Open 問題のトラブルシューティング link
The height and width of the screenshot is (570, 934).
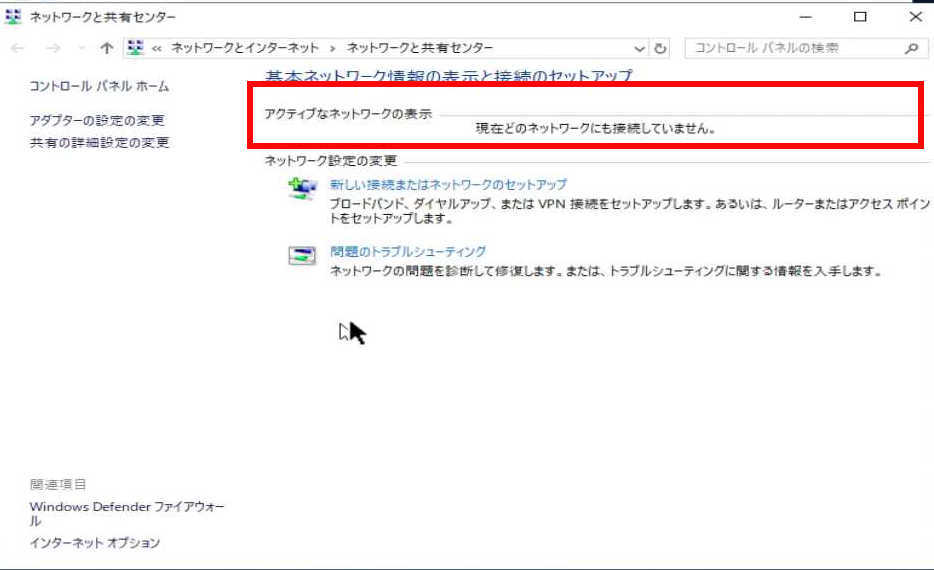pyautogui.click(x=408, y=251)
